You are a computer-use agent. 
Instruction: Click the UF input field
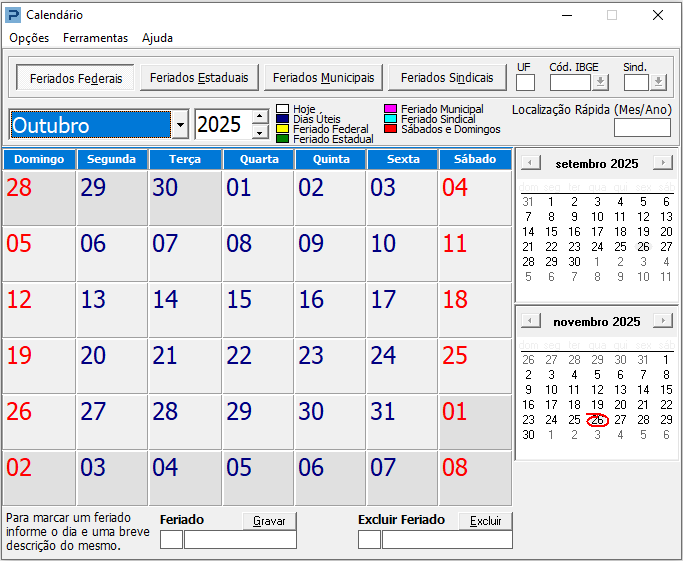click(x=525, y=82)
